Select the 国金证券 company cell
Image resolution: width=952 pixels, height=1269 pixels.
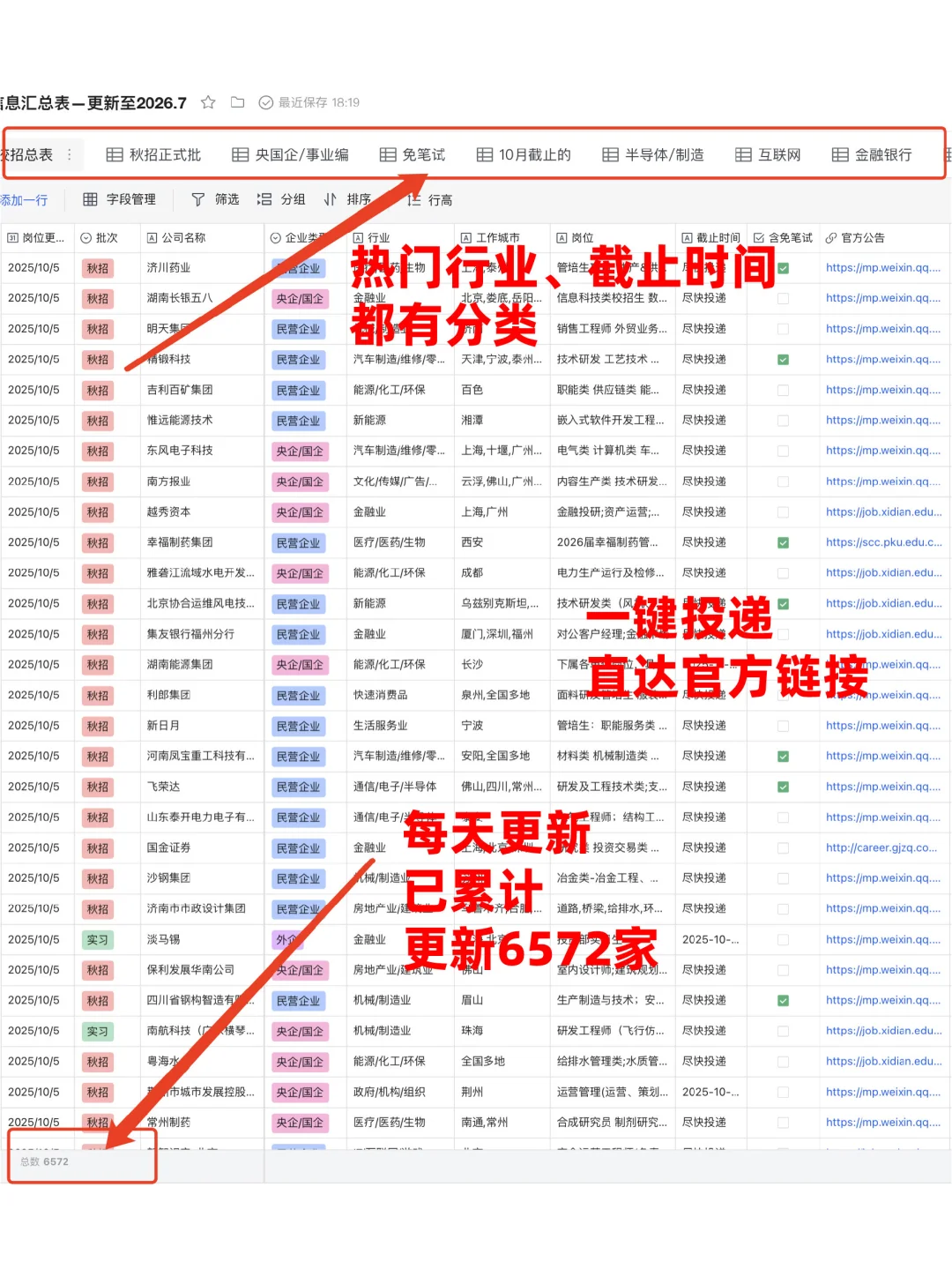(202, 847)
